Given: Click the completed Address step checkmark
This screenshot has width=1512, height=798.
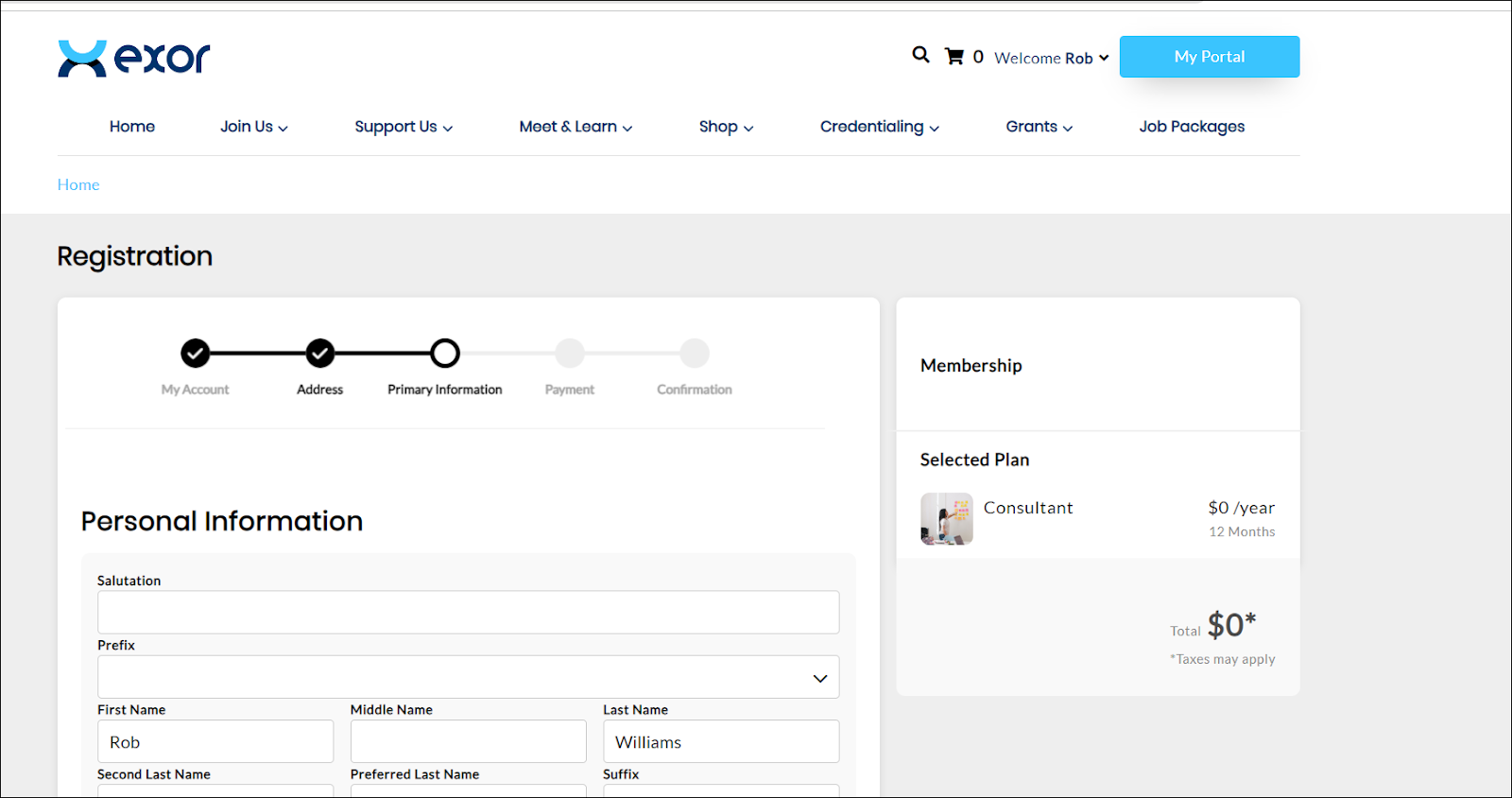Looking at the screenshot, I should click(x=320, y=354).
